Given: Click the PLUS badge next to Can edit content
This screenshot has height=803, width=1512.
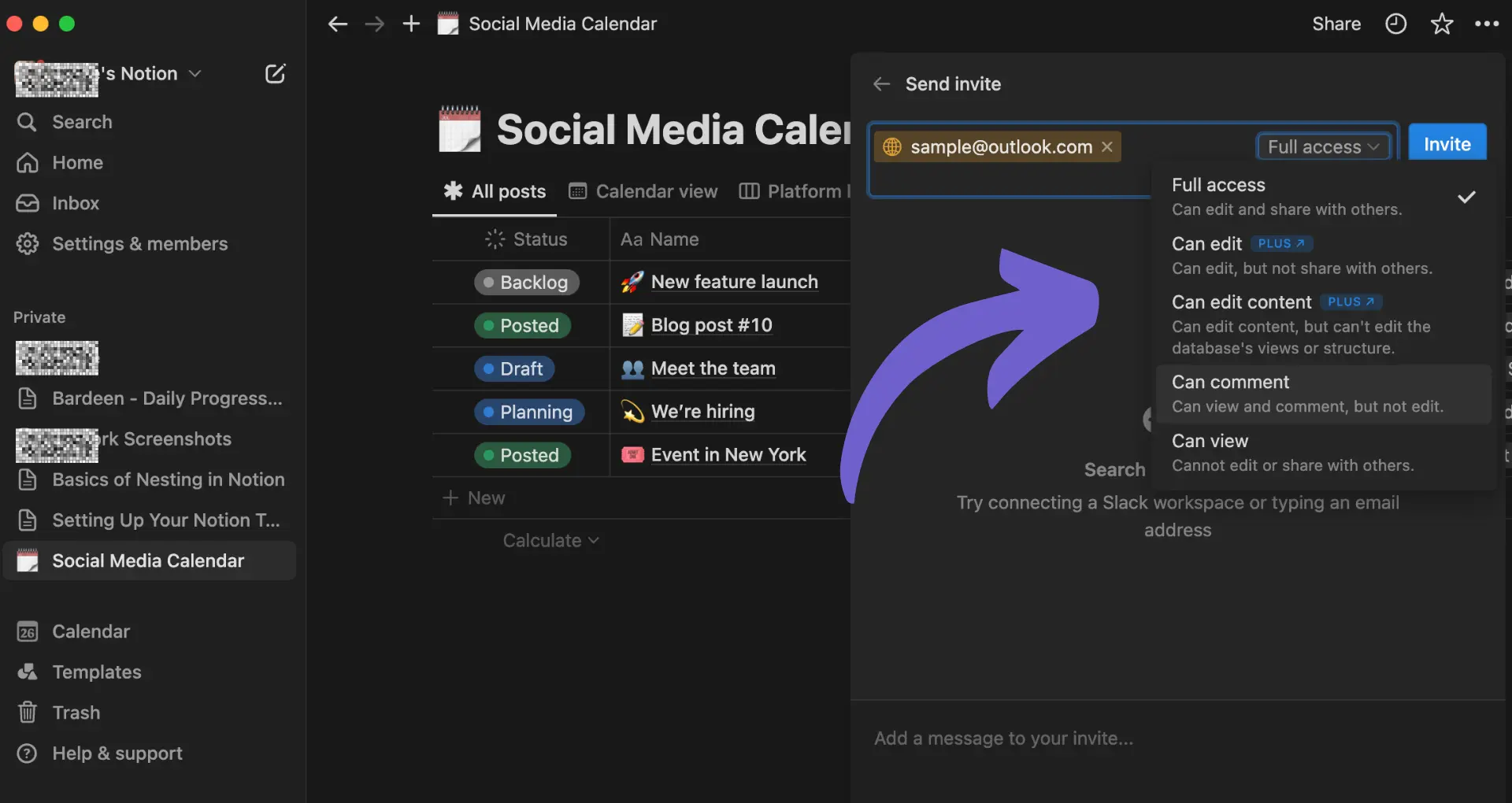Looking at the screenshot, I should tap(1351, 302).
